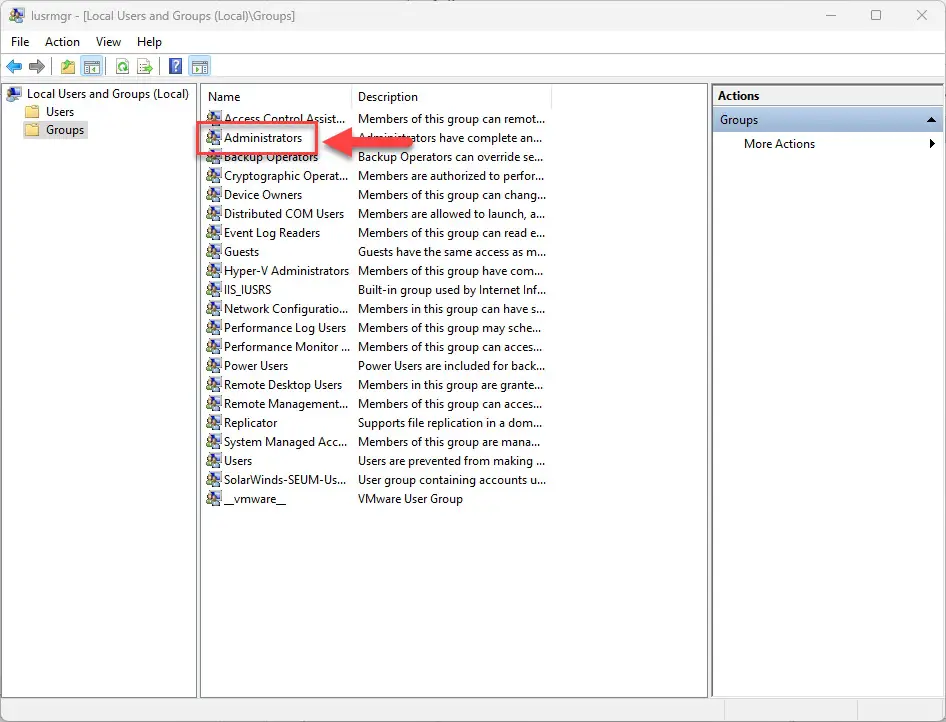Open the View menu
Image resolution: width=946 pixels, height=722 pixels.
[108, 42]
